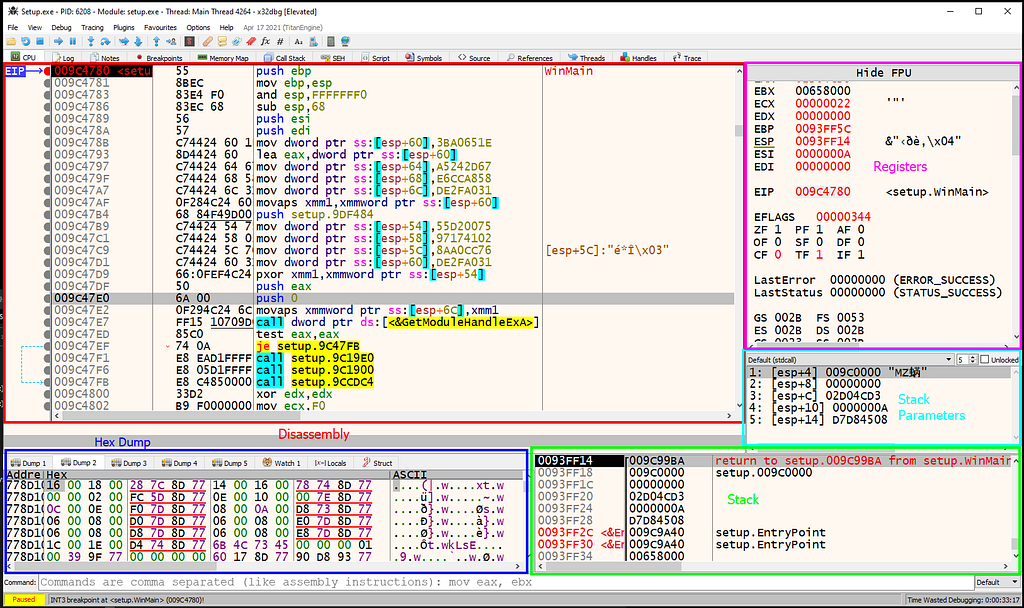Viewport: 1024px width, 608px height.
Task: Toggle breakpoint bullet at address 009C47C1
Action: [47, 238]
